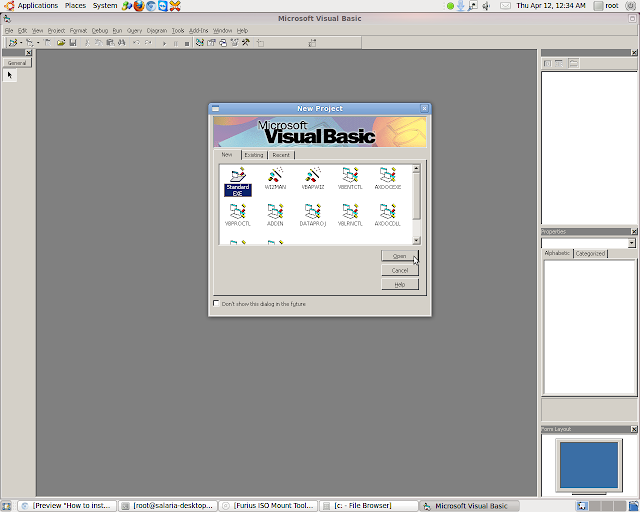
Task: Select the AXDOCEXE project type icon
Action: tap(388, 178)
